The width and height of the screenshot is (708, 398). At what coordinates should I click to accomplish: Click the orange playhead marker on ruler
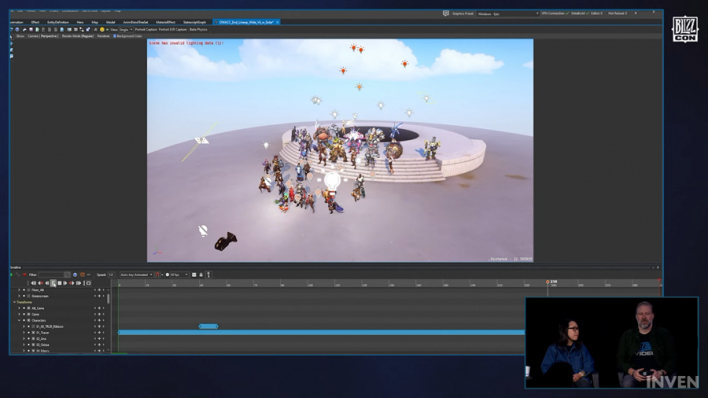click(548, 282)
